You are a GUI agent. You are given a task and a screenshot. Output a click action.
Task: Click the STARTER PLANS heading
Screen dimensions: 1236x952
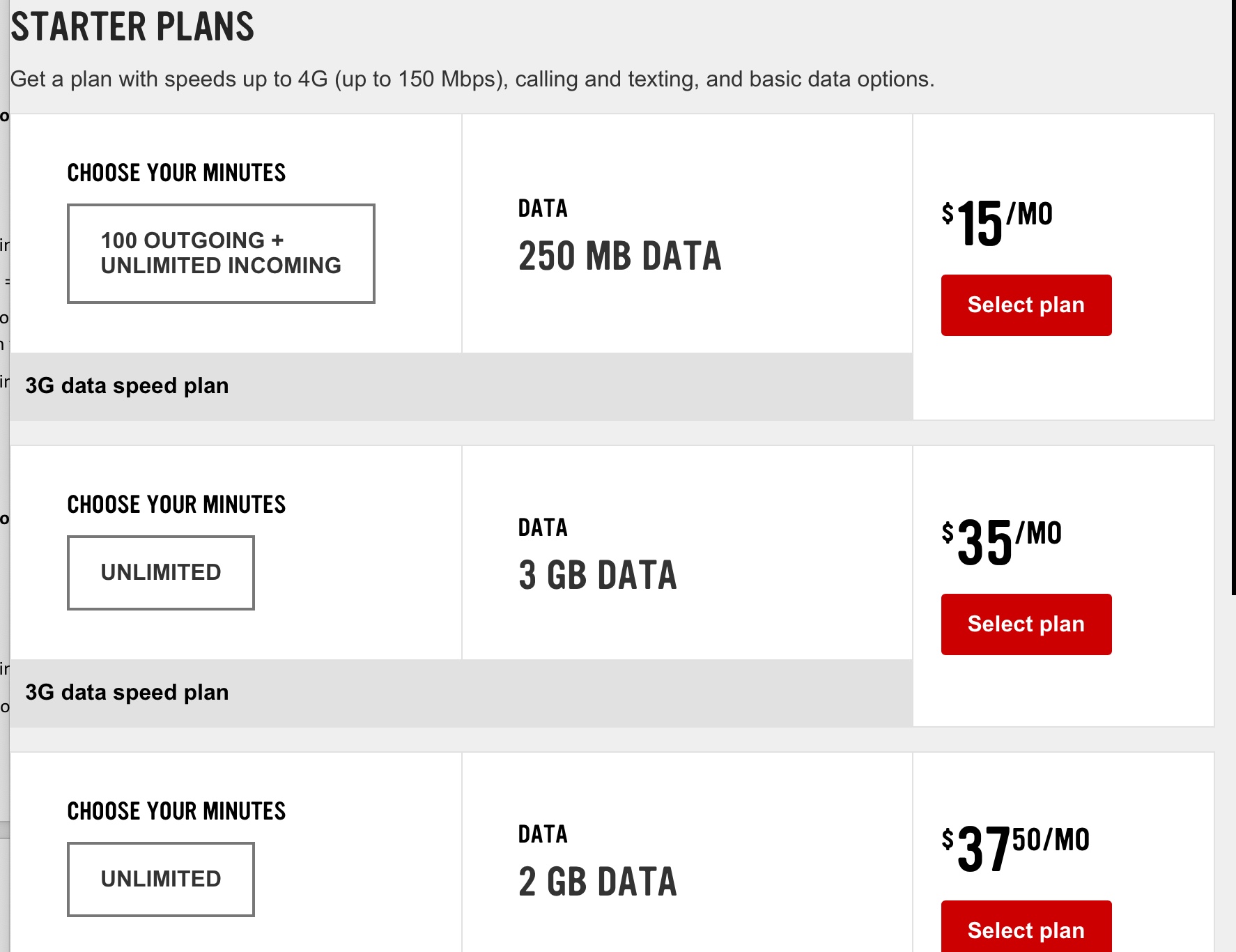tap(132, 27)
